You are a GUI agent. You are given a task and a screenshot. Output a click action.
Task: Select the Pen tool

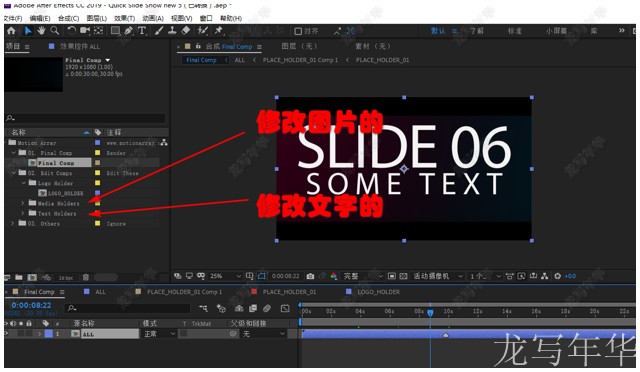pyautogui.click(x=129, y=31)
